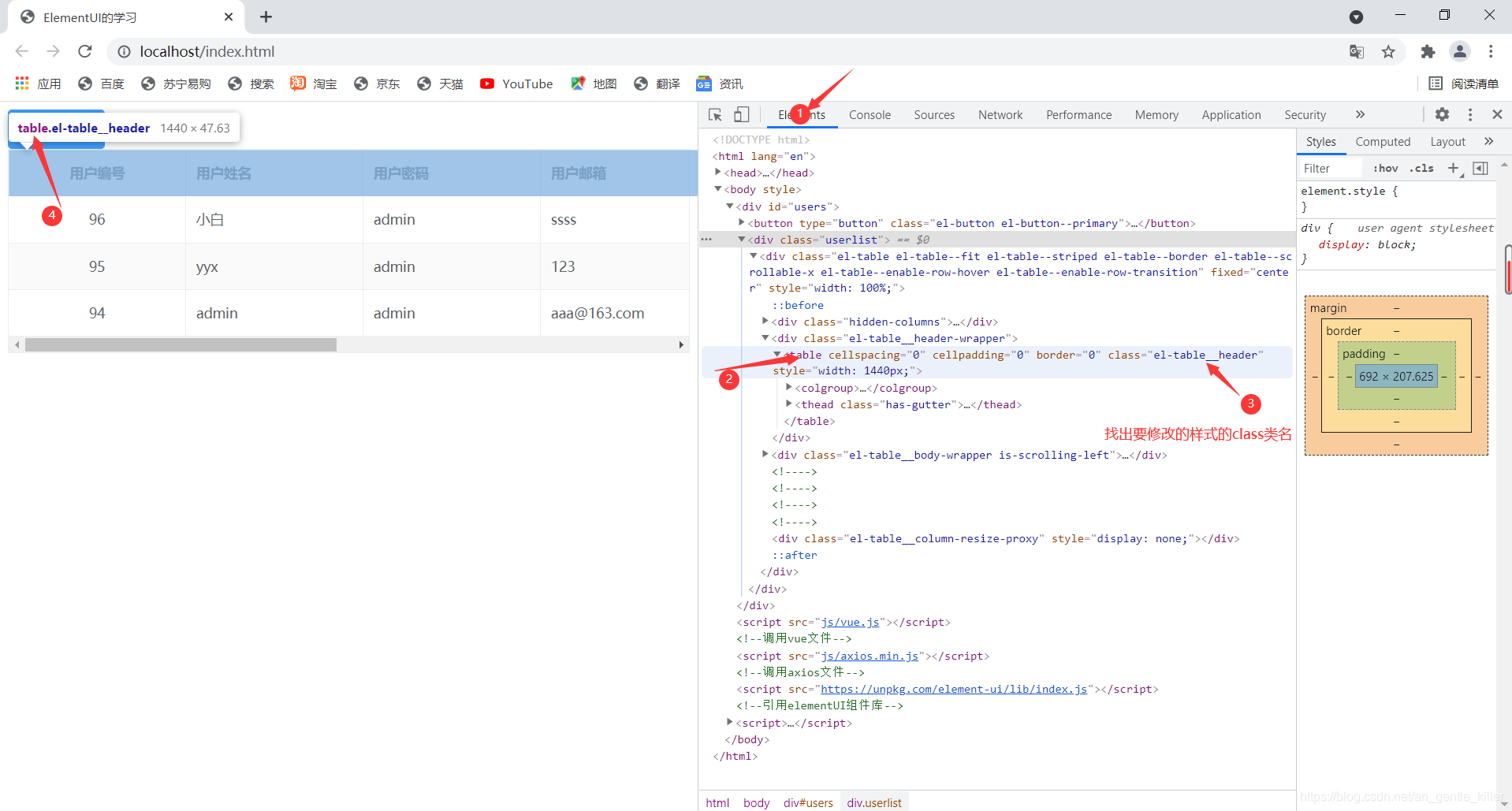Toggle the .cls class editor

click(x=1421, y=169)
